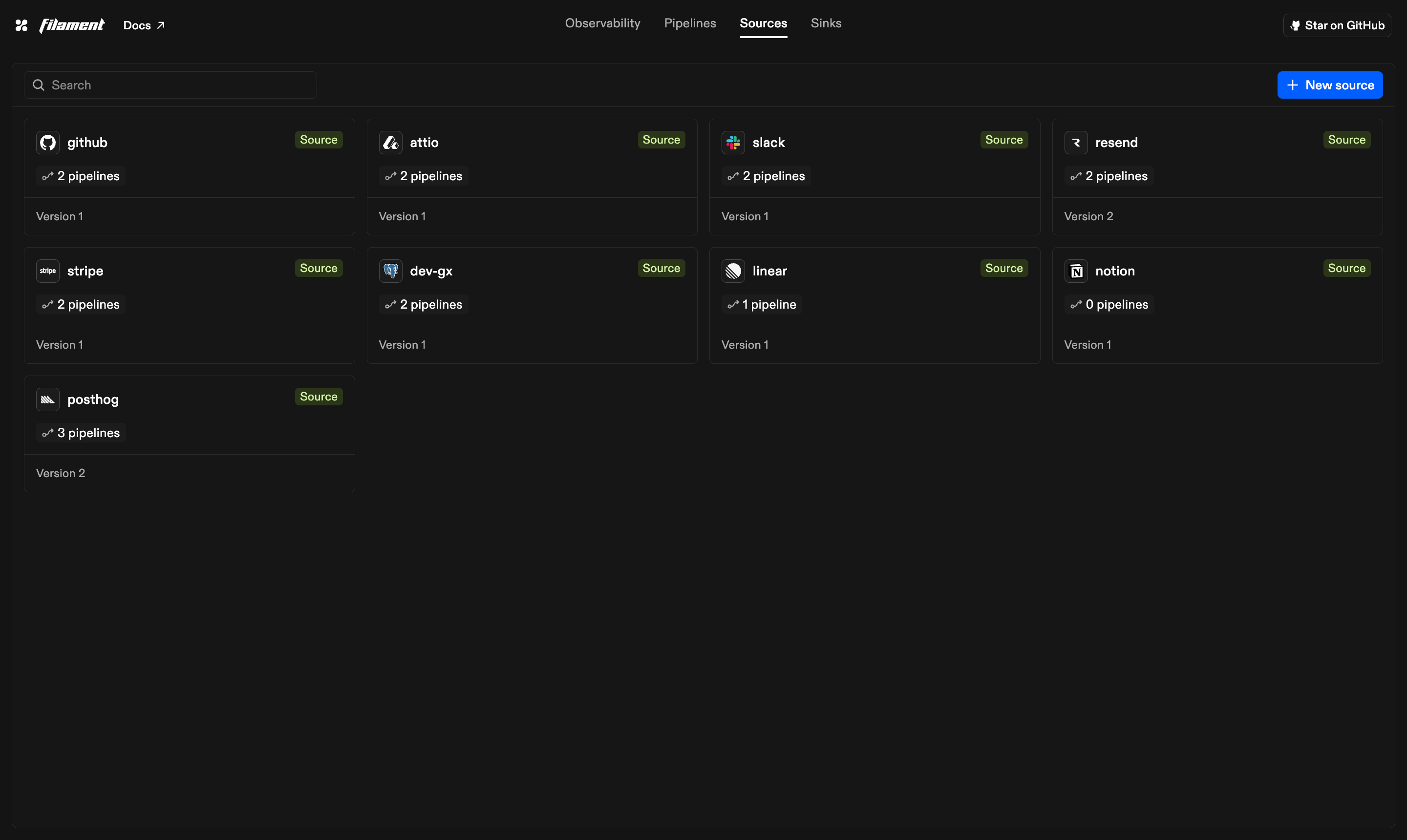The width and height of the screenshot is (1407, 840).
Task: Click the posthog source logo icon
Action: pos(47,399)
